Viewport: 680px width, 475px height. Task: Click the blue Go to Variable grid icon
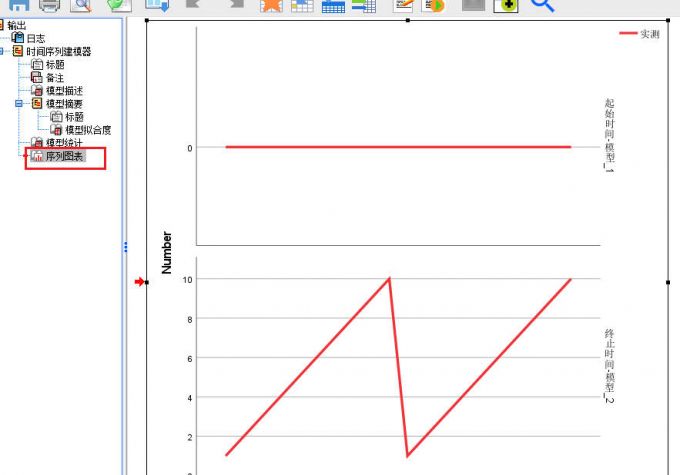(333, 6)
